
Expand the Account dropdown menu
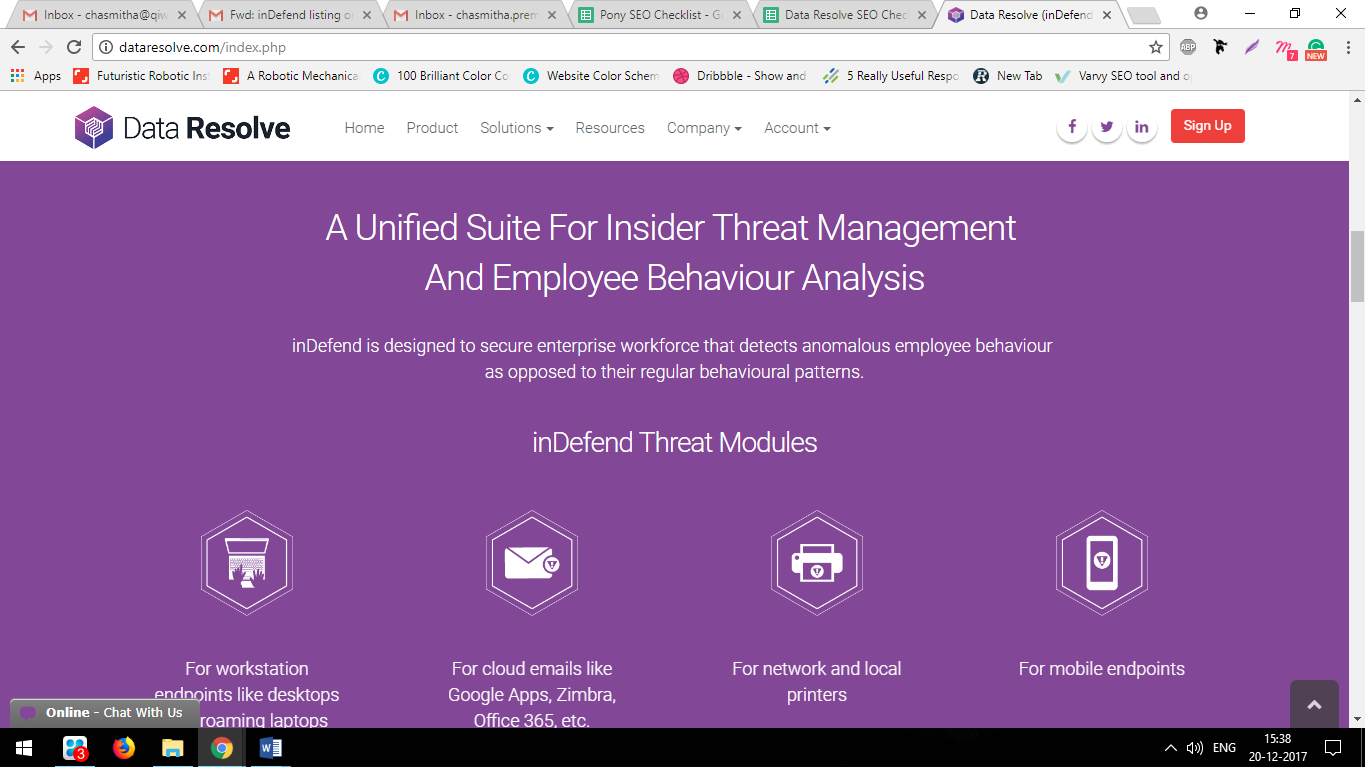pos(797,128)
